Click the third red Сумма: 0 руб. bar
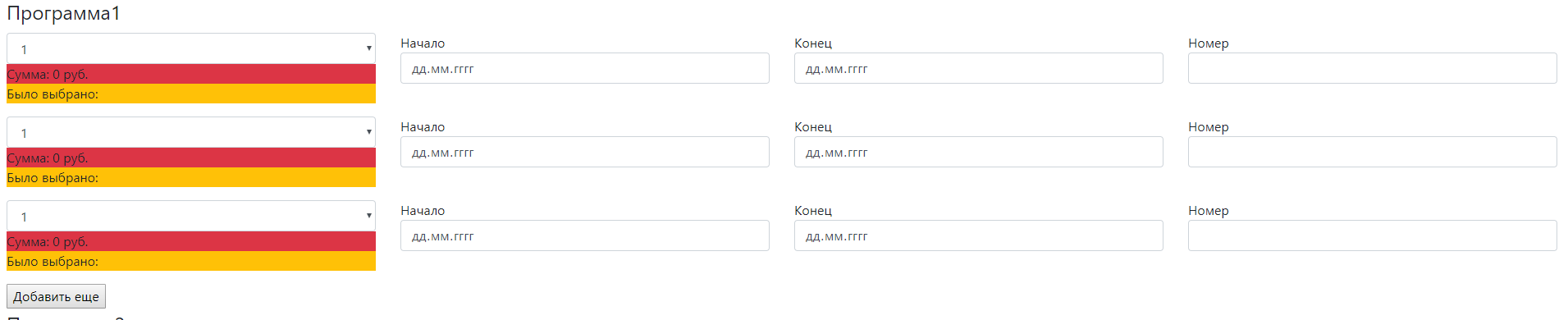 [x=191, y=241]
